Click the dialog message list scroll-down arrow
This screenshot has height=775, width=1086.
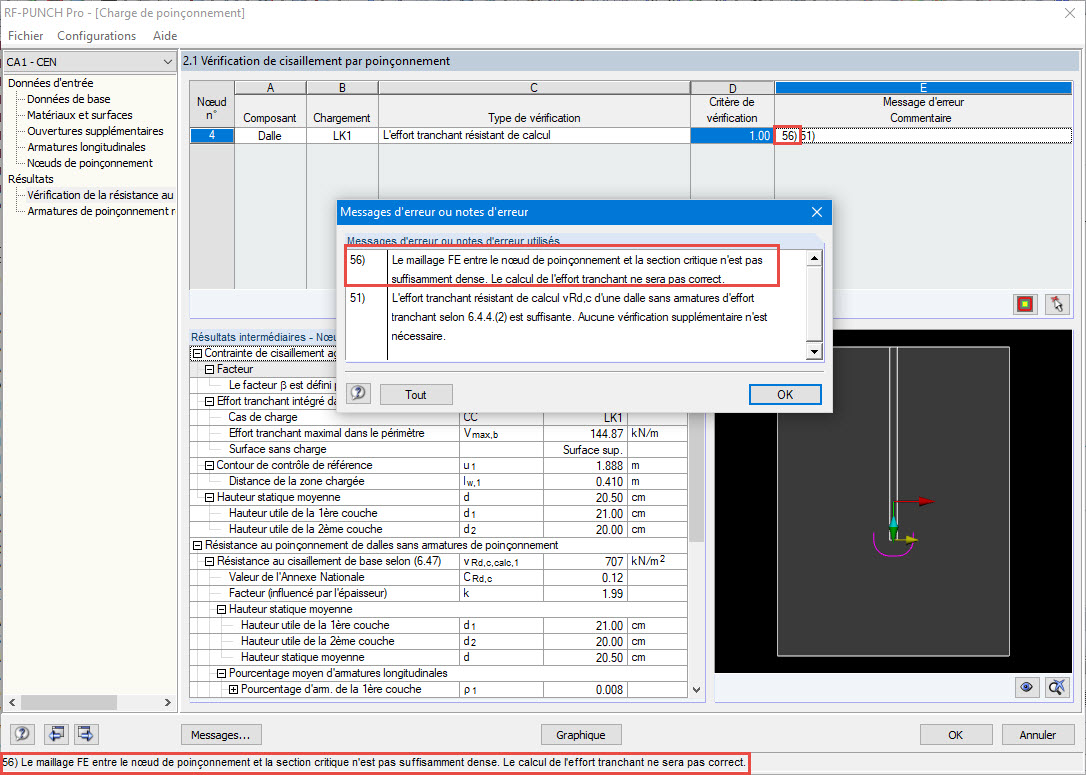[x=814, y=352]
